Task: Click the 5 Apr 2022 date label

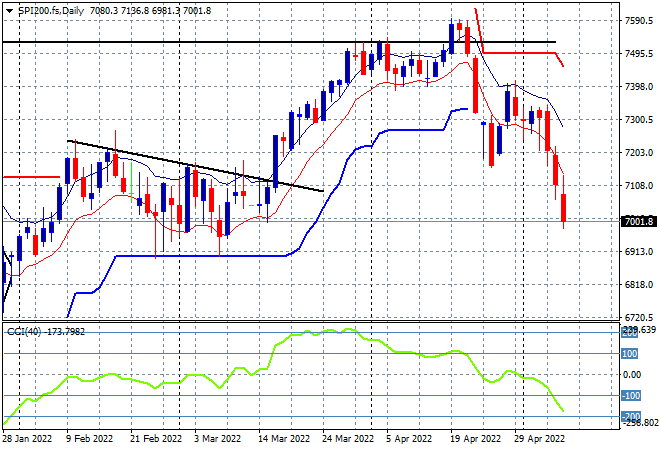Action: click(x=409, y=439)
